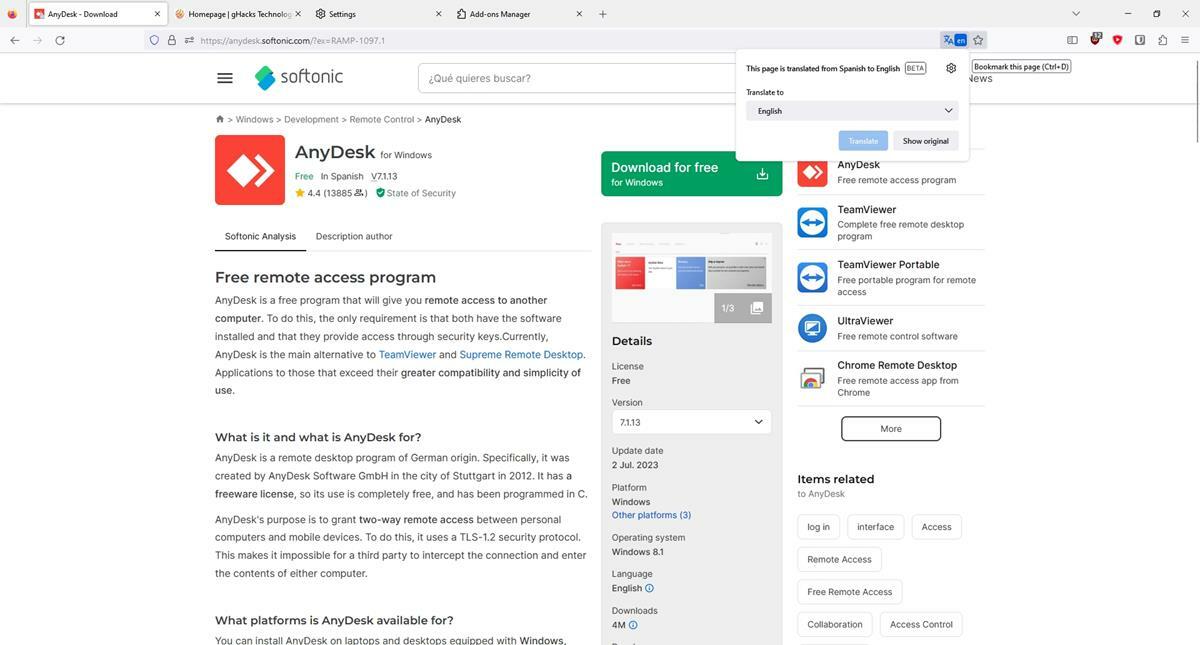Click the Free Remote Access tag
Image resolution: width=1200 pixels, height=645 pixels.
pyautogui.click(x=850, y=592)
